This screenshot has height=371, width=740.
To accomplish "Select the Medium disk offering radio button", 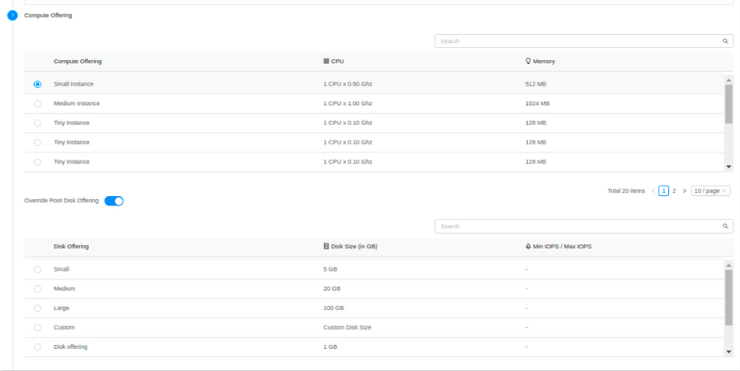I will point(37,288).
